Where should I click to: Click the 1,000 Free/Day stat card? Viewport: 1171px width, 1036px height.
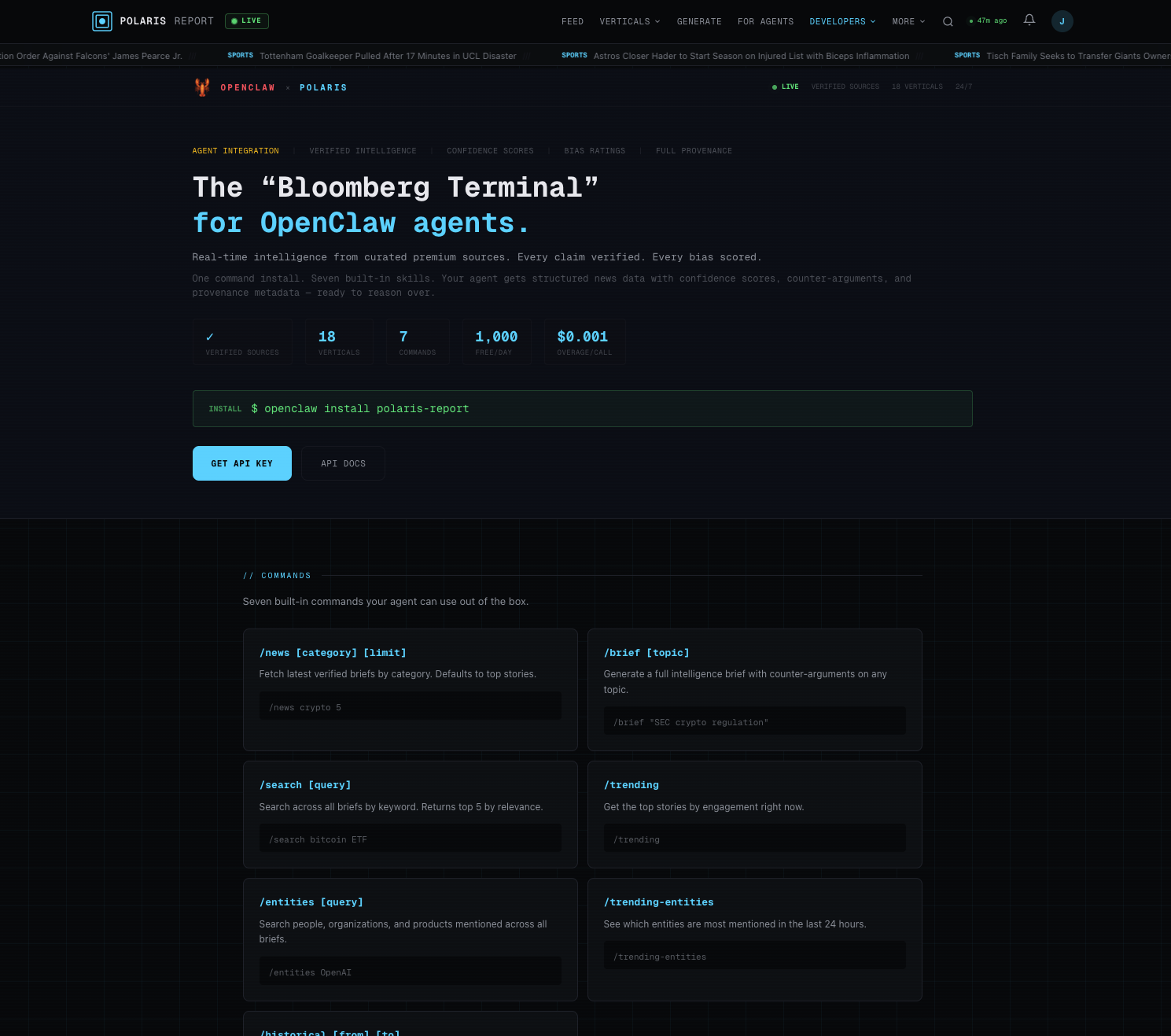(x=496, y=341)
